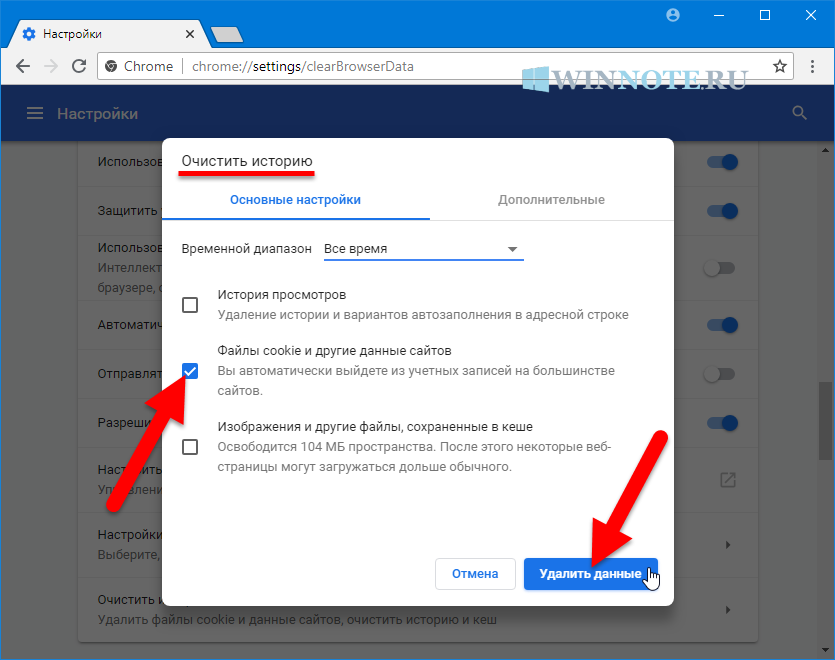Click the Удаление истории и вариантов автозаполнения description
The height and width of the screenshot is (660, 835).
(x=423, y=315)
